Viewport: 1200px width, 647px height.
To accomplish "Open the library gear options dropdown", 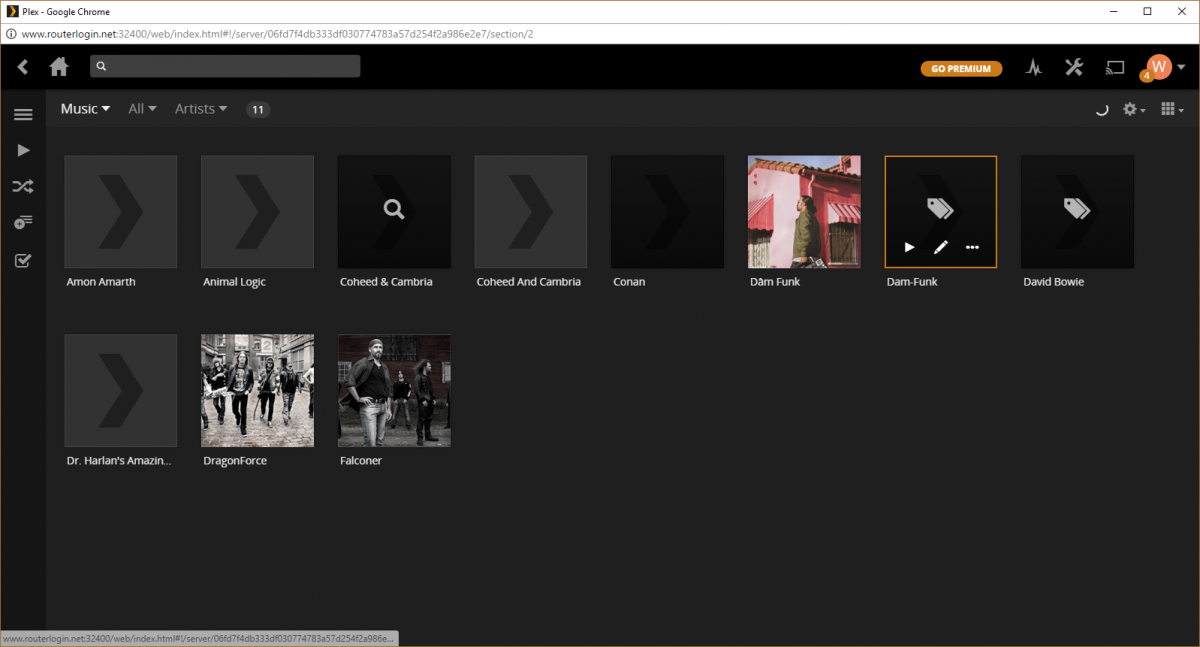I will tap(1134, 109).
